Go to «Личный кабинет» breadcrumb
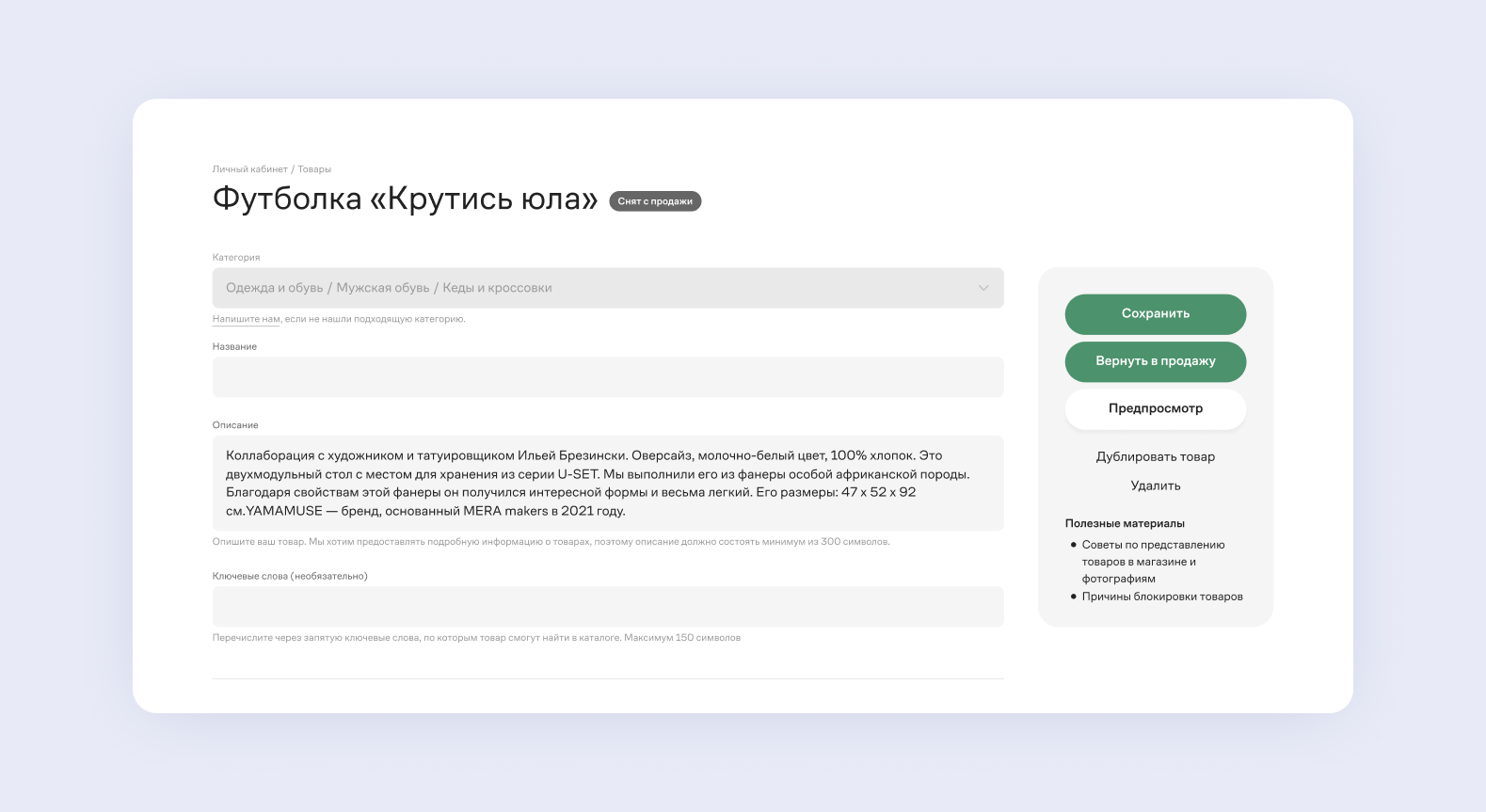This screenshot has height=812, width=1486. (x=249, y=169)
